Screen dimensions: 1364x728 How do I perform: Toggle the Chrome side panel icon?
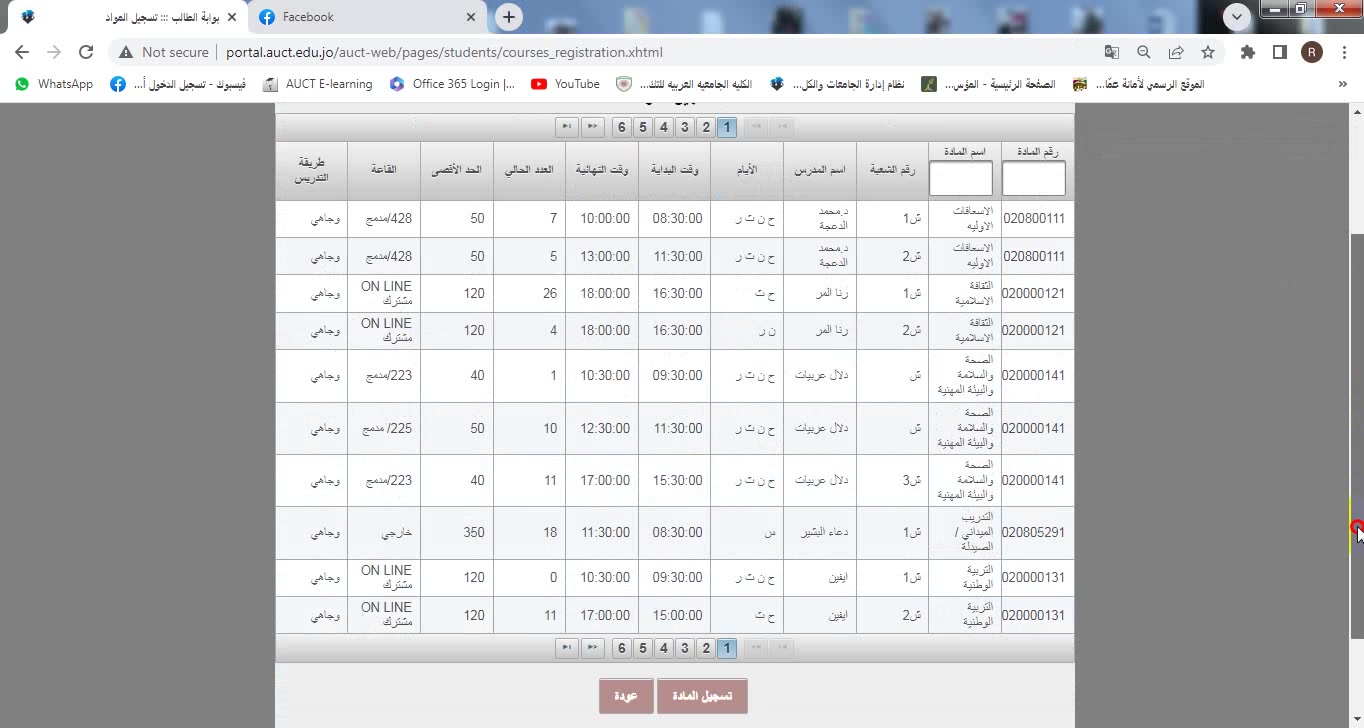coord(1279,52)
